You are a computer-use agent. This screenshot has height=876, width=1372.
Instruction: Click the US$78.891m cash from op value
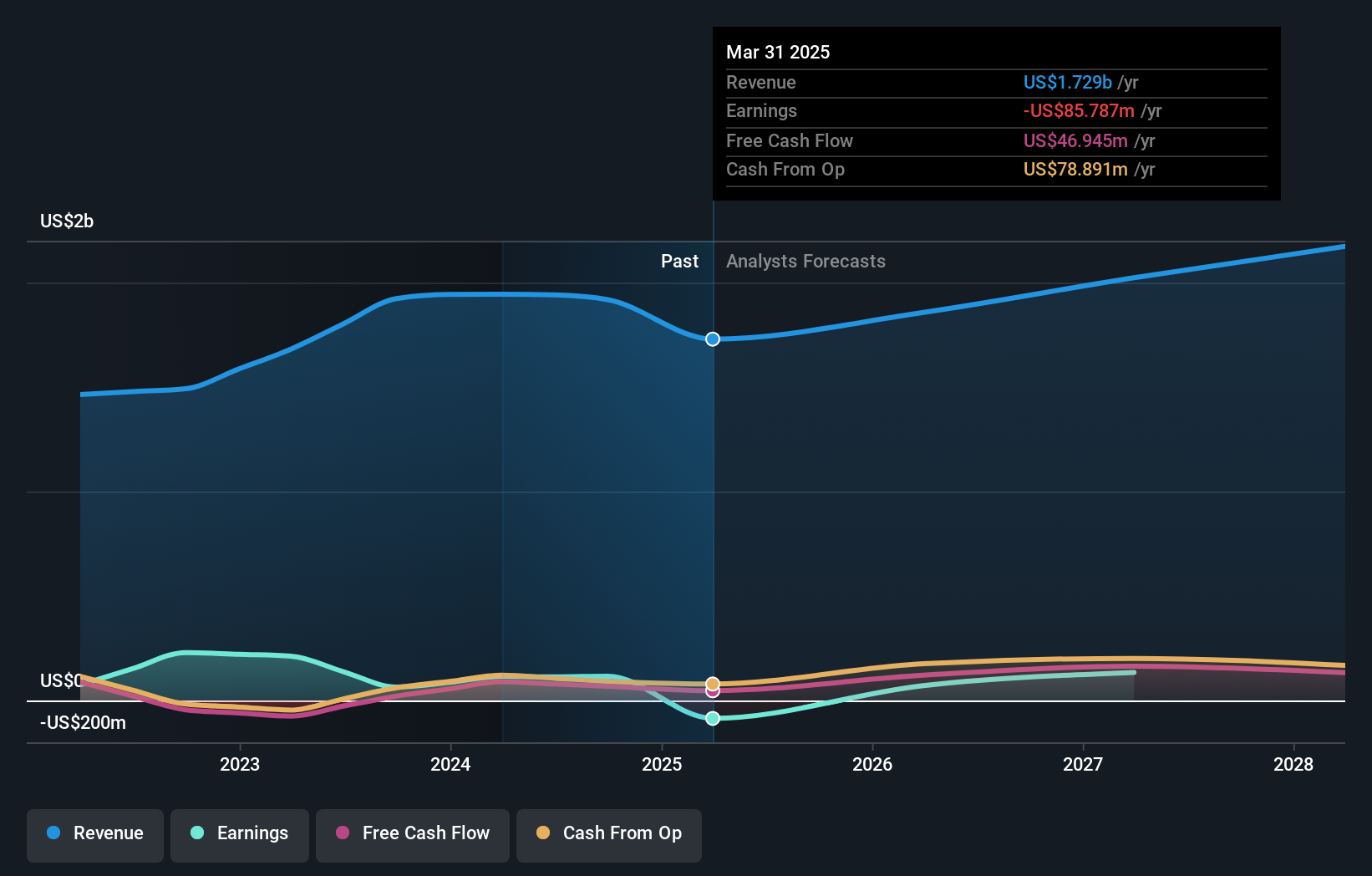click(1075, 169)
